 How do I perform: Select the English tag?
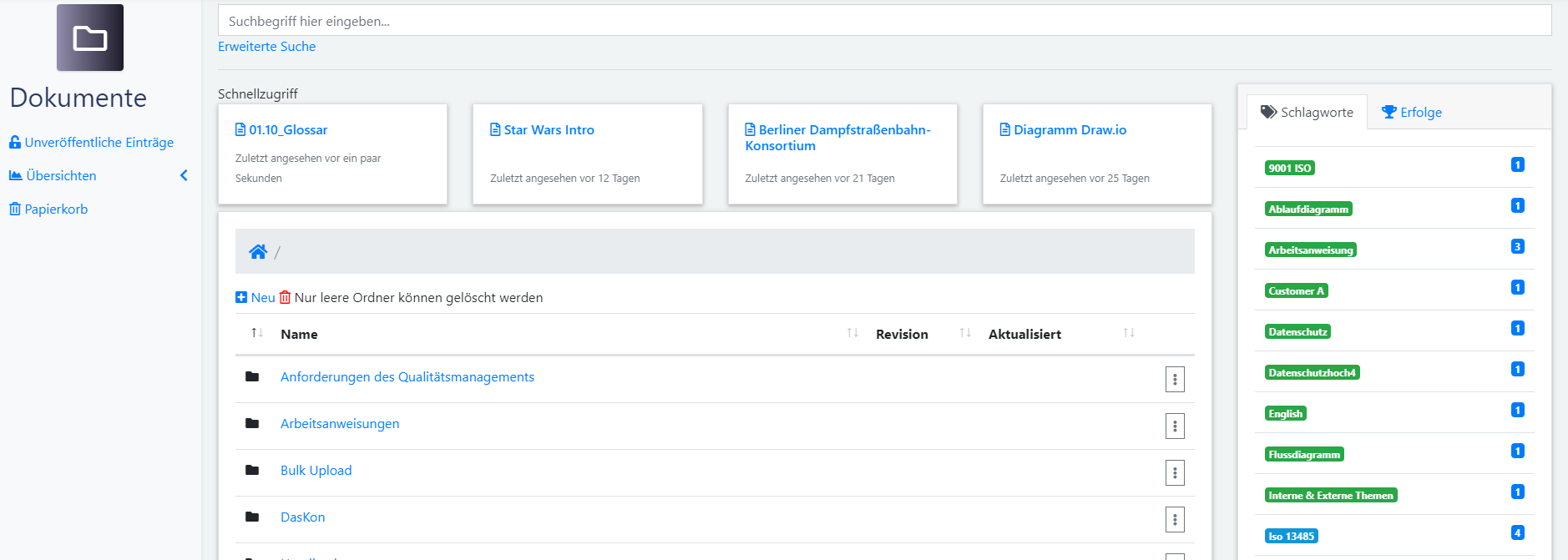click(x=1286, y=413)
